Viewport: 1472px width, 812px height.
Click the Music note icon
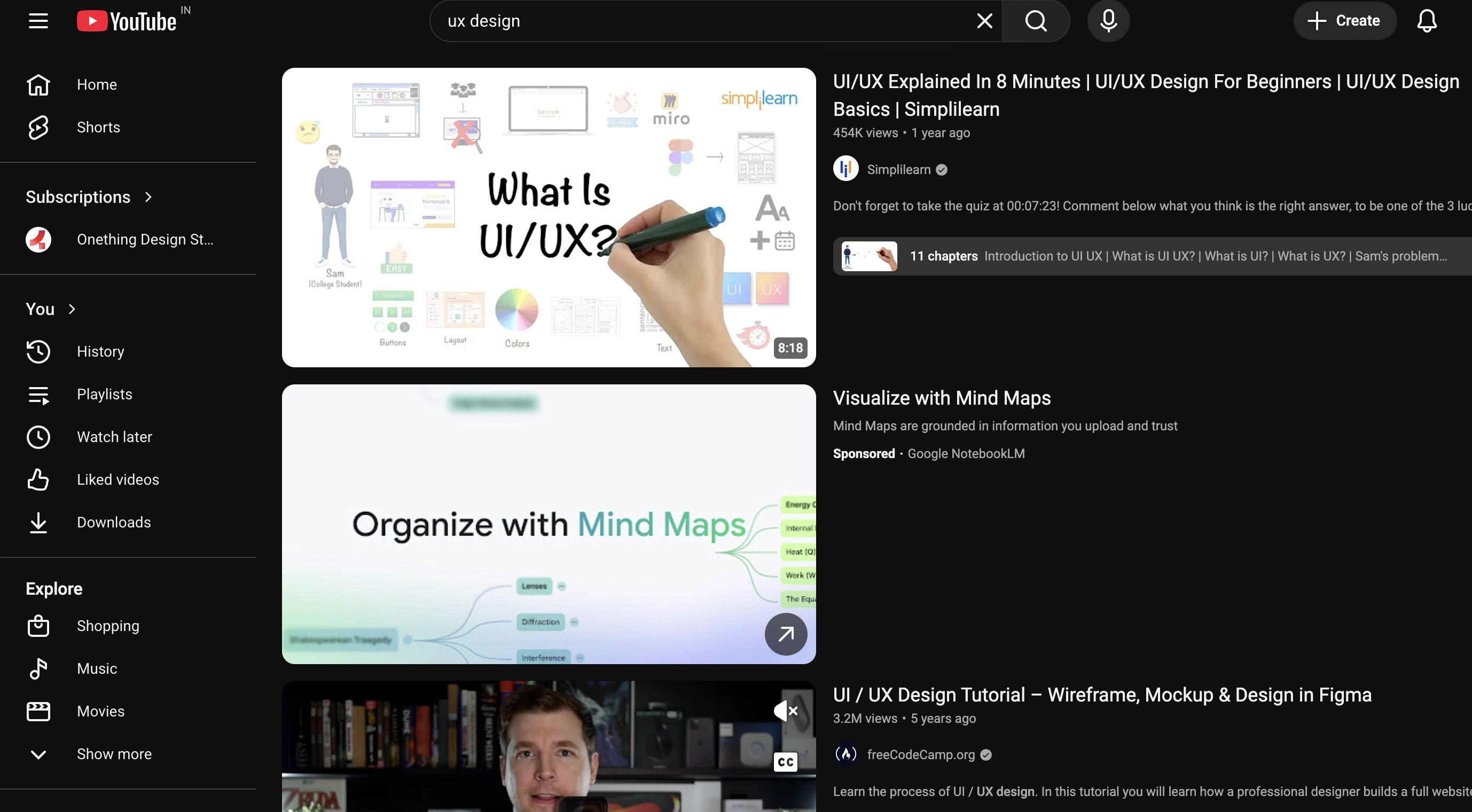(x=38, y=669)
